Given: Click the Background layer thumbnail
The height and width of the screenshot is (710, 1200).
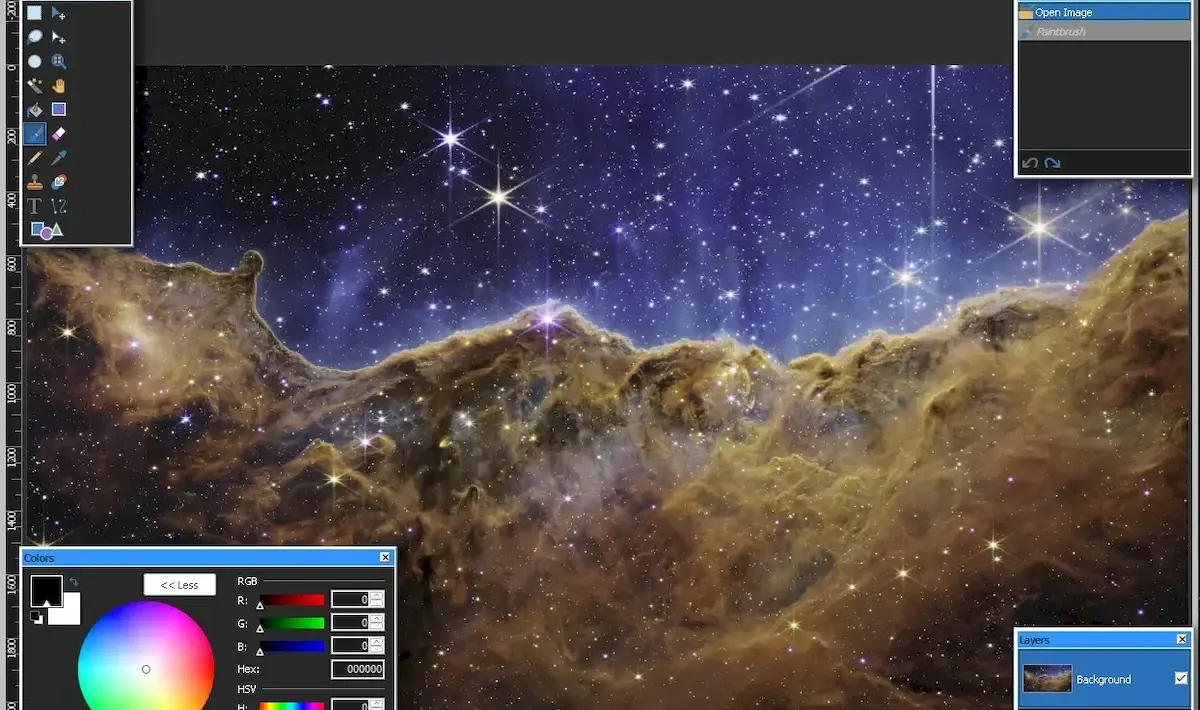Looking at the screenshot, I should pos(1047,679).
